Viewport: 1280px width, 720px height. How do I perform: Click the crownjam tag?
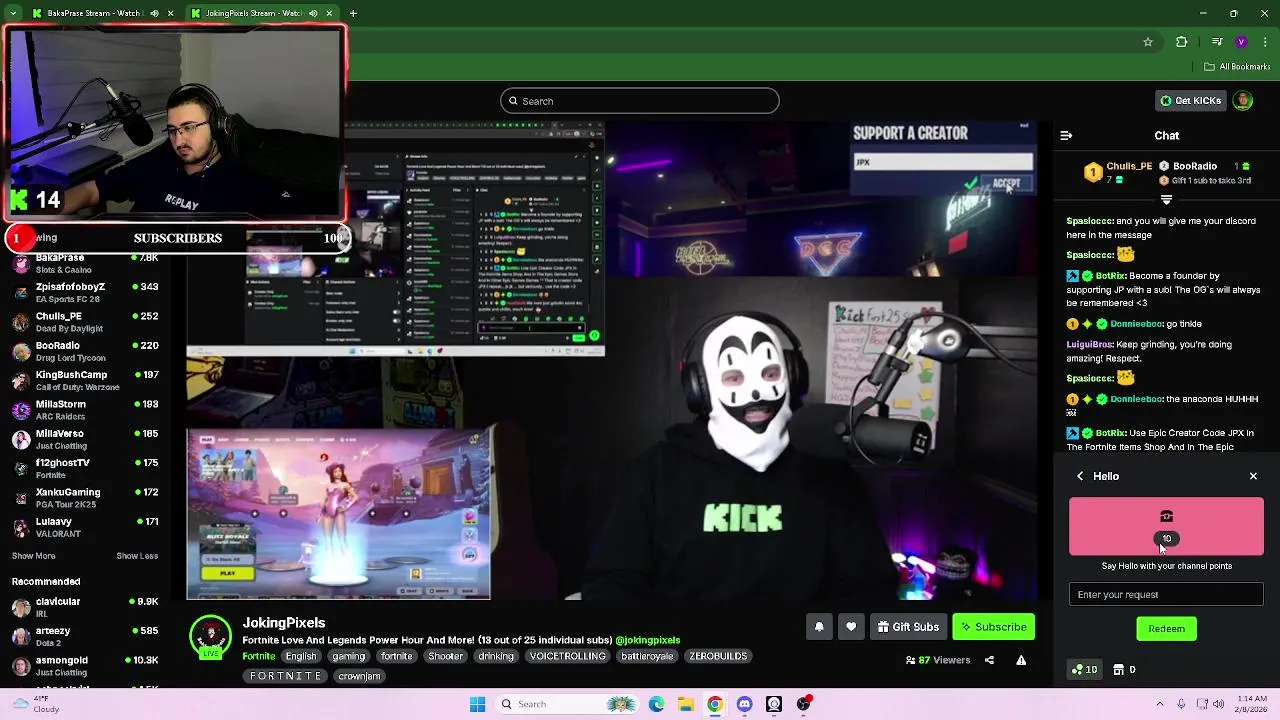point(359,676)
